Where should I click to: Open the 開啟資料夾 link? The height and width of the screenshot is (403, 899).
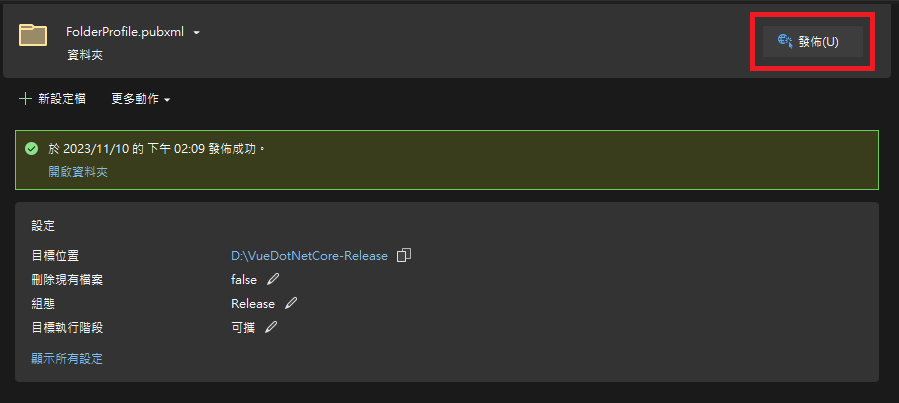coord(78,172)
